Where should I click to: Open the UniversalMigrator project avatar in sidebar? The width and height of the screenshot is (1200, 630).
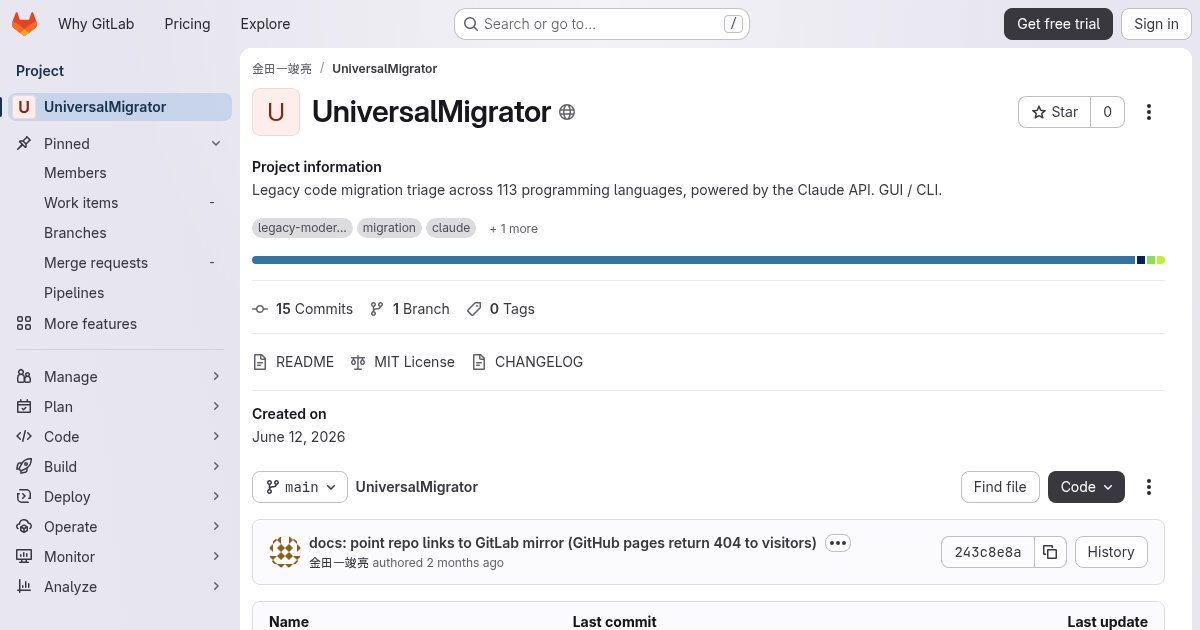(x=24, y=107)
